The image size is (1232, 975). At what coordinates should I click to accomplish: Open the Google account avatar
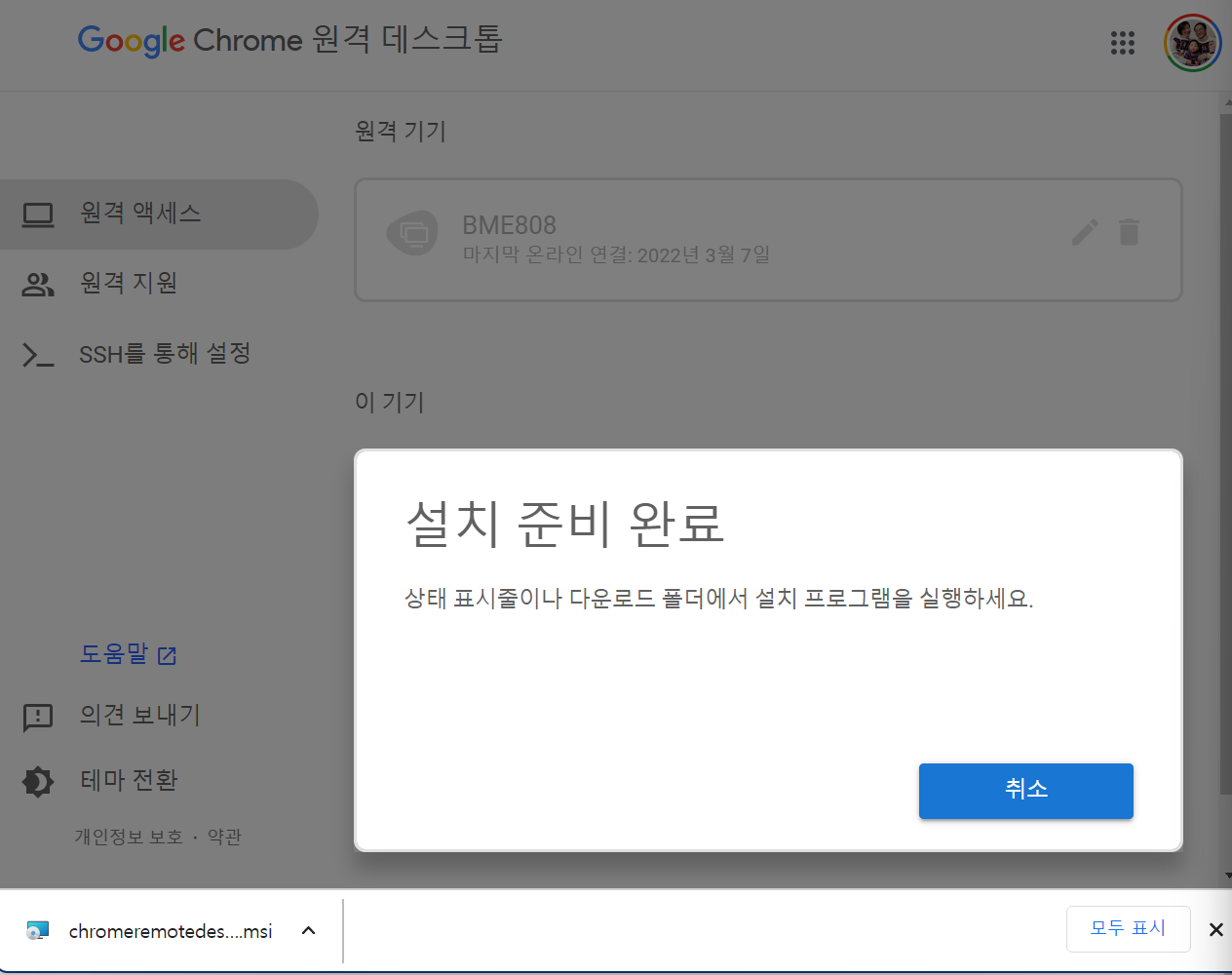(1193, 43)
